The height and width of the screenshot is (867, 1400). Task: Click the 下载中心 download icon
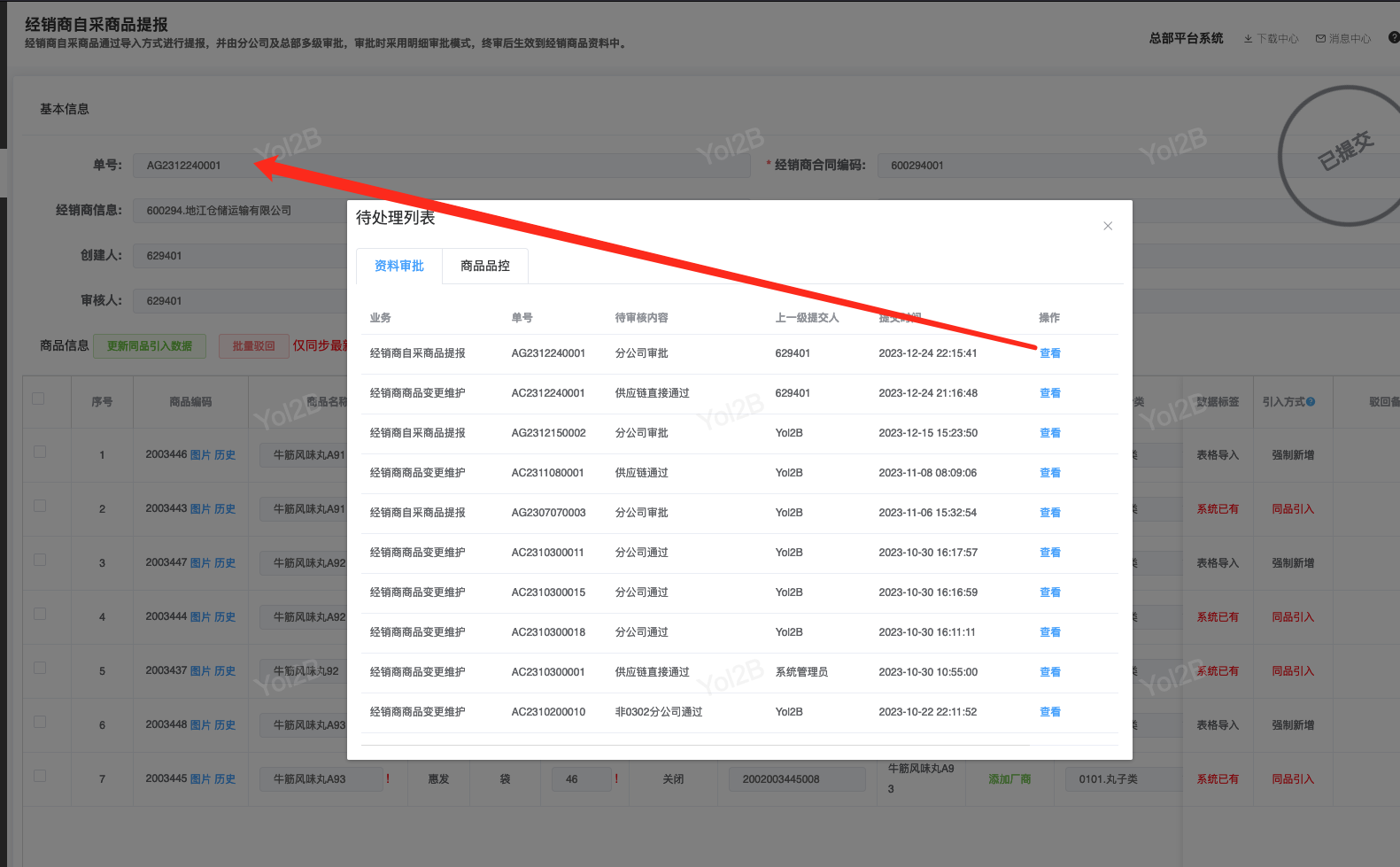tap(1248, 39)
